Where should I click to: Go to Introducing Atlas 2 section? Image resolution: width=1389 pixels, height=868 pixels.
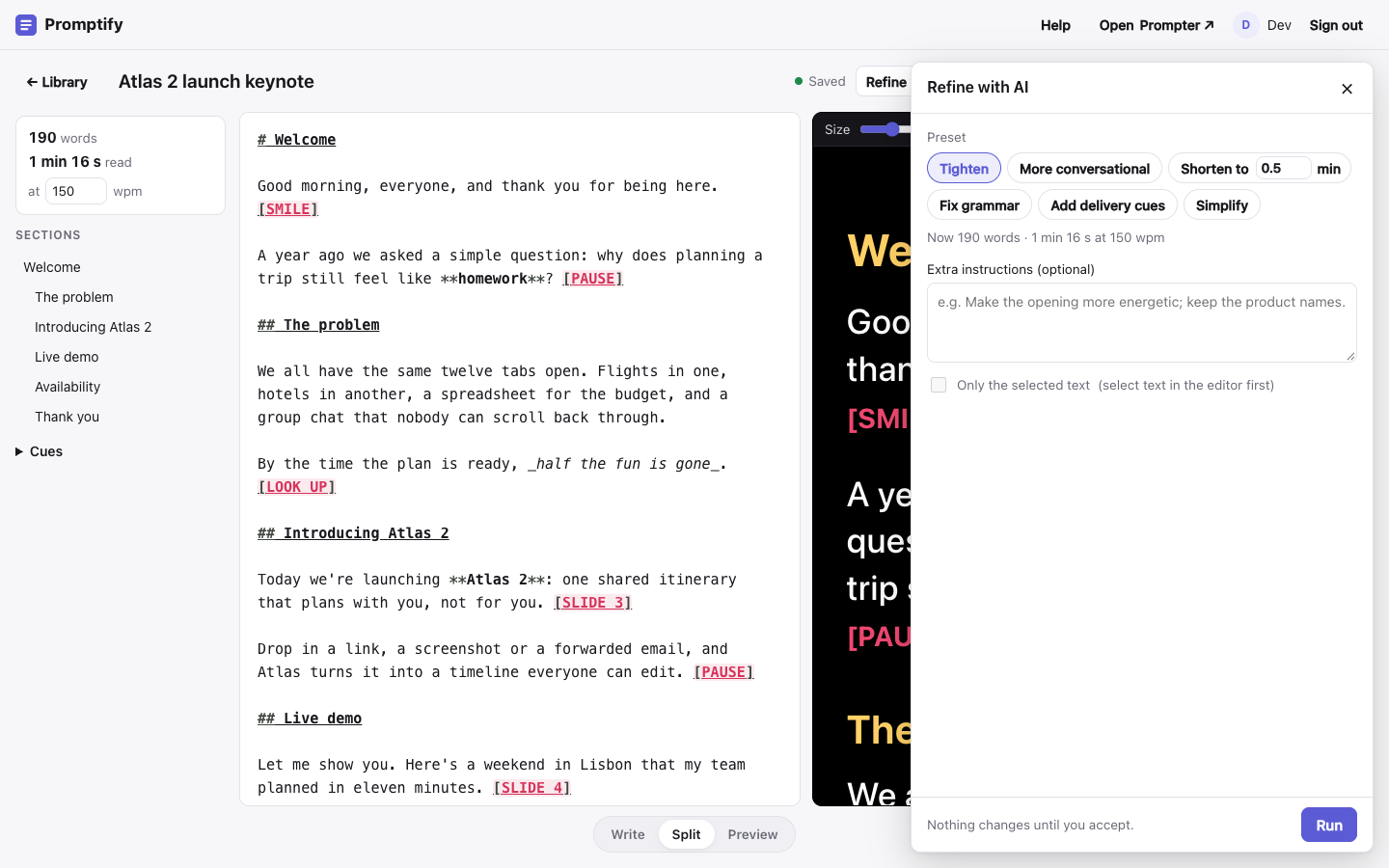coord(93,327)
